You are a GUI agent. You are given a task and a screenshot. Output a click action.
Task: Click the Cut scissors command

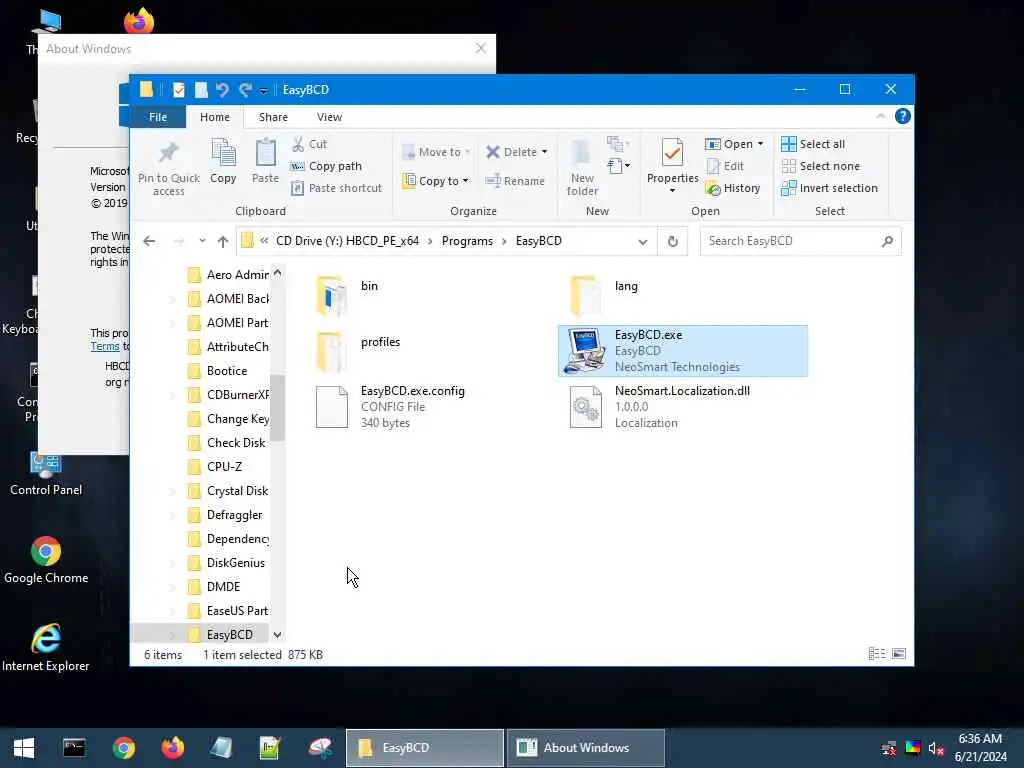pyautogui.click(x=309, y=144)
